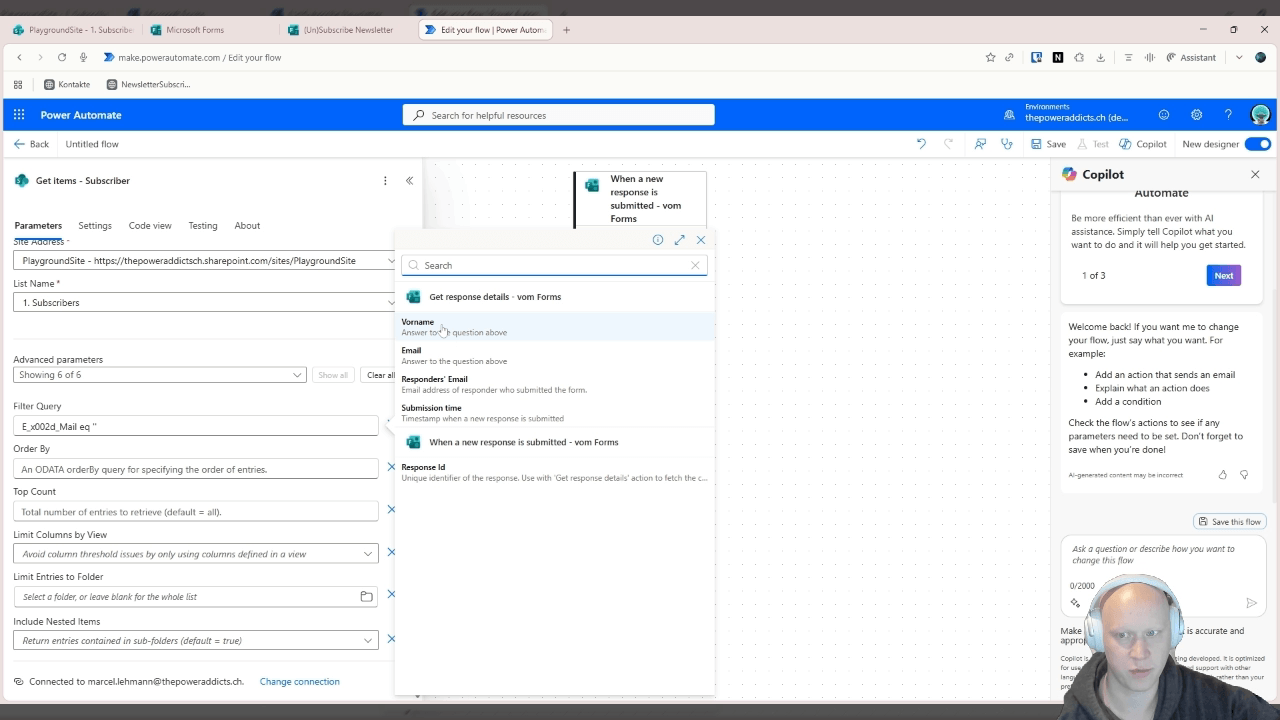This screenshot has width=1280, height=720.
Task: Open the dynamic content info icon
Action: pos(657,240)
